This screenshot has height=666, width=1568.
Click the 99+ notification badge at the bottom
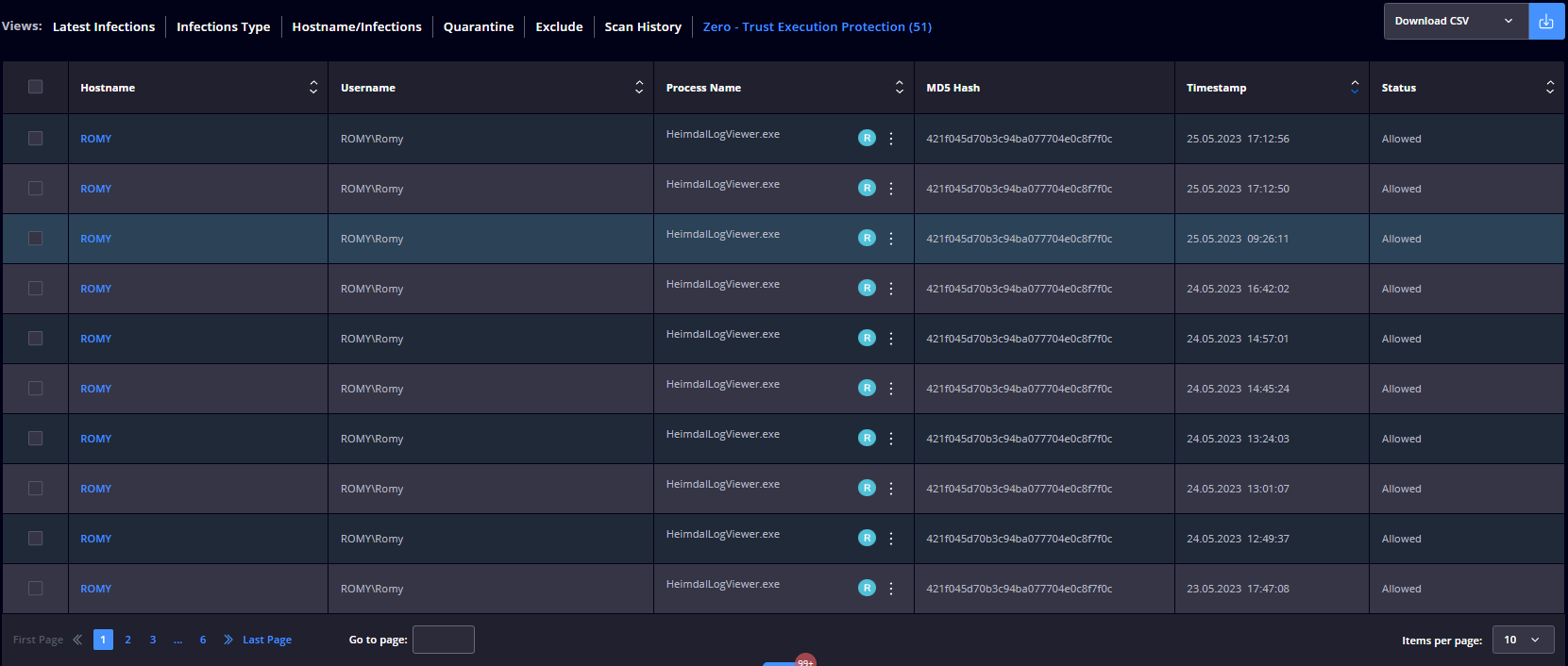805,660
